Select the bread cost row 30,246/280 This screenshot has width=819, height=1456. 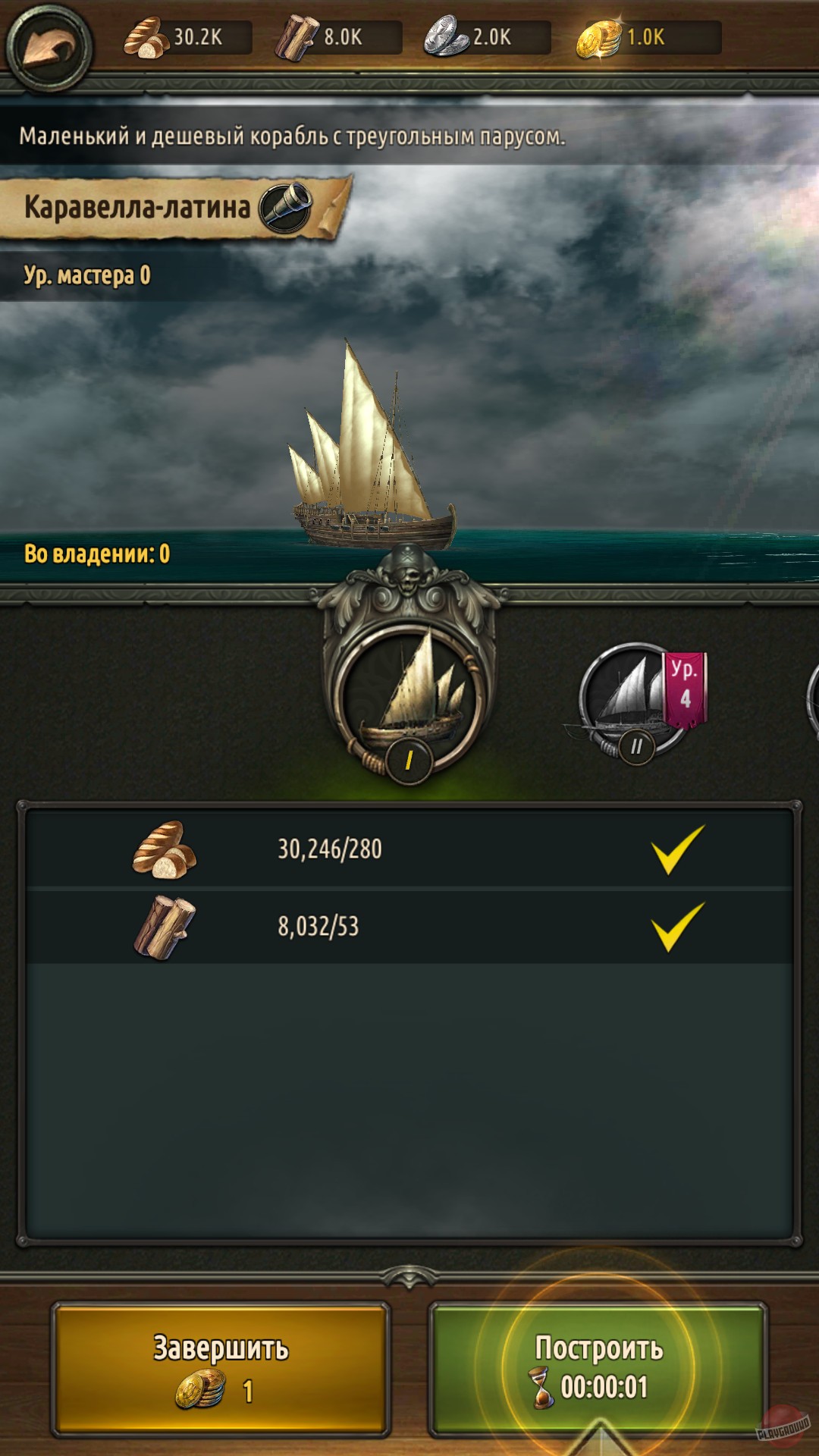[x=409, y=849]
